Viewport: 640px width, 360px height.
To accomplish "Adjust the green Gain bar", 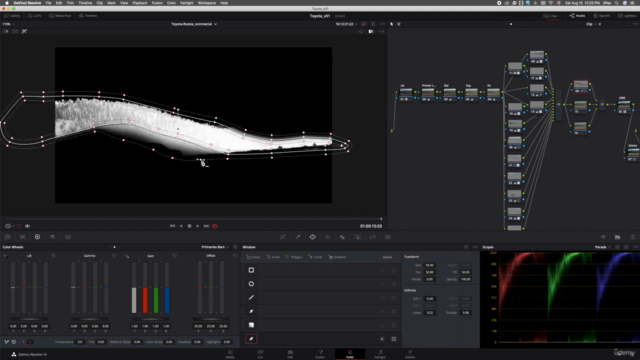I will pos(156,288).
